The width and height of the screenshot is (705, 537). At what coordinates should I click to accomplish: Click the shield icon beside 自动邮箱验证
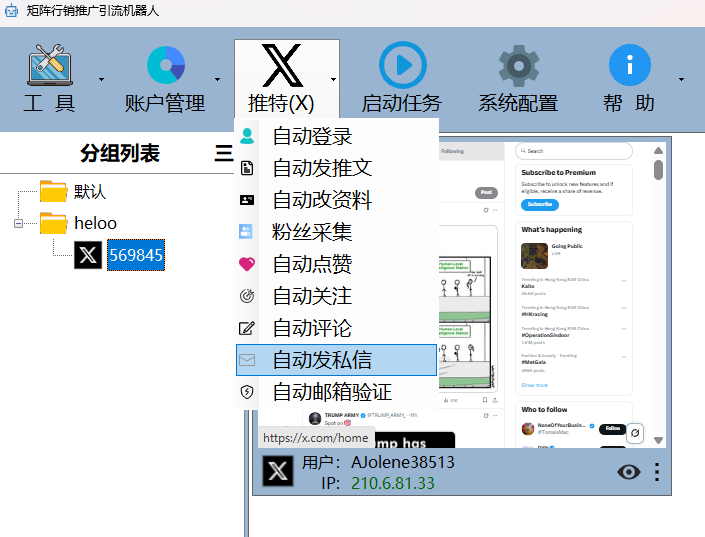[x=247, y=392]
